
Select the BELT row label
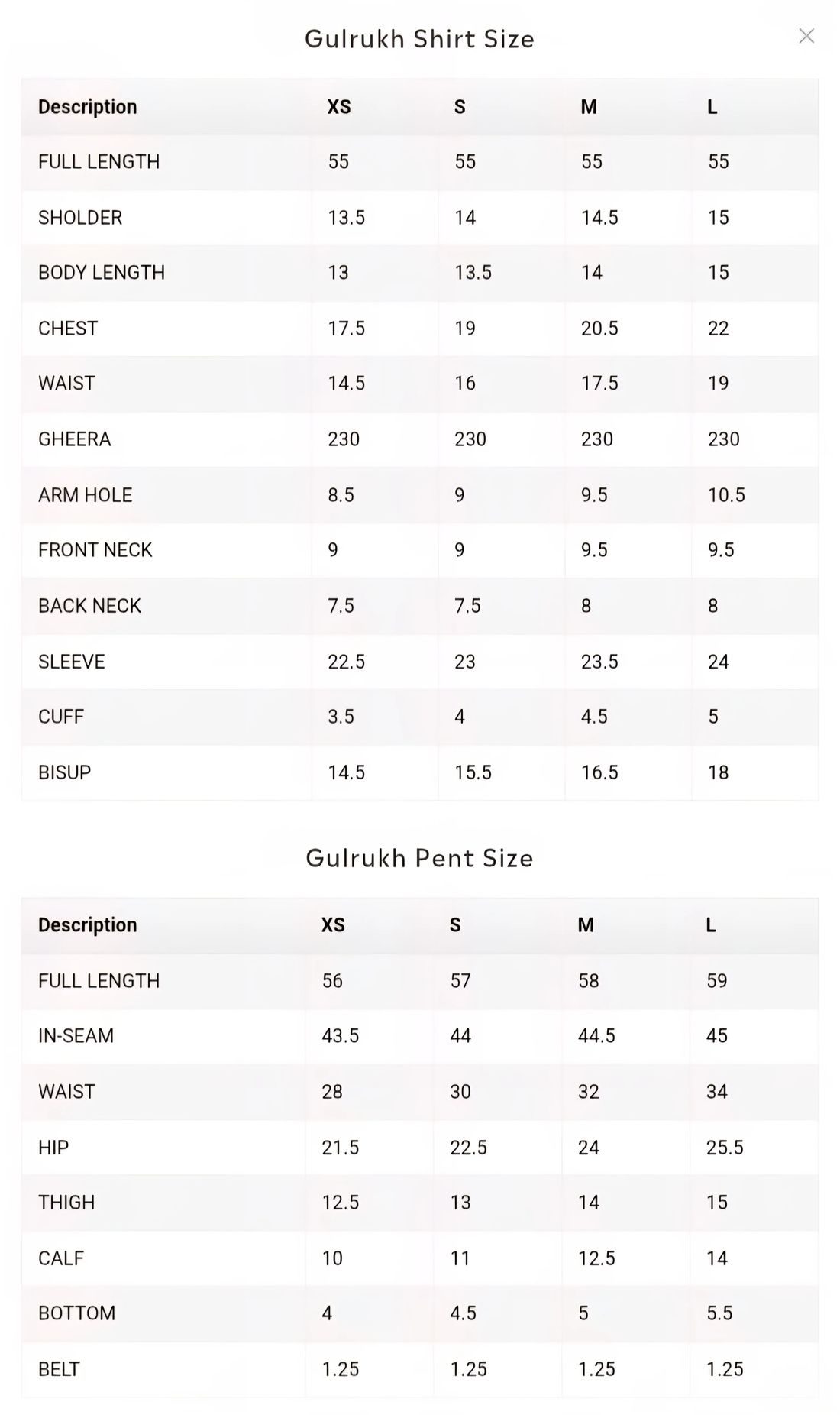coord(59,1369)
